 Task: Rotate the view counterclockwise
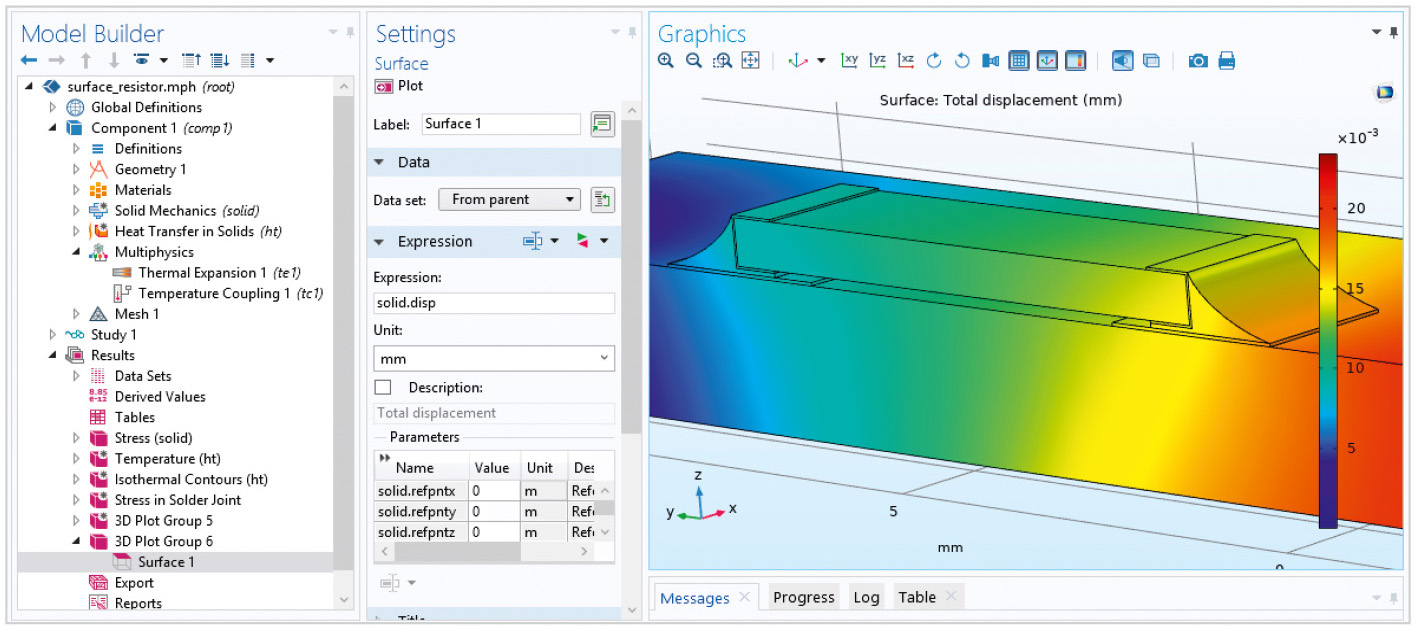[962, 61]
